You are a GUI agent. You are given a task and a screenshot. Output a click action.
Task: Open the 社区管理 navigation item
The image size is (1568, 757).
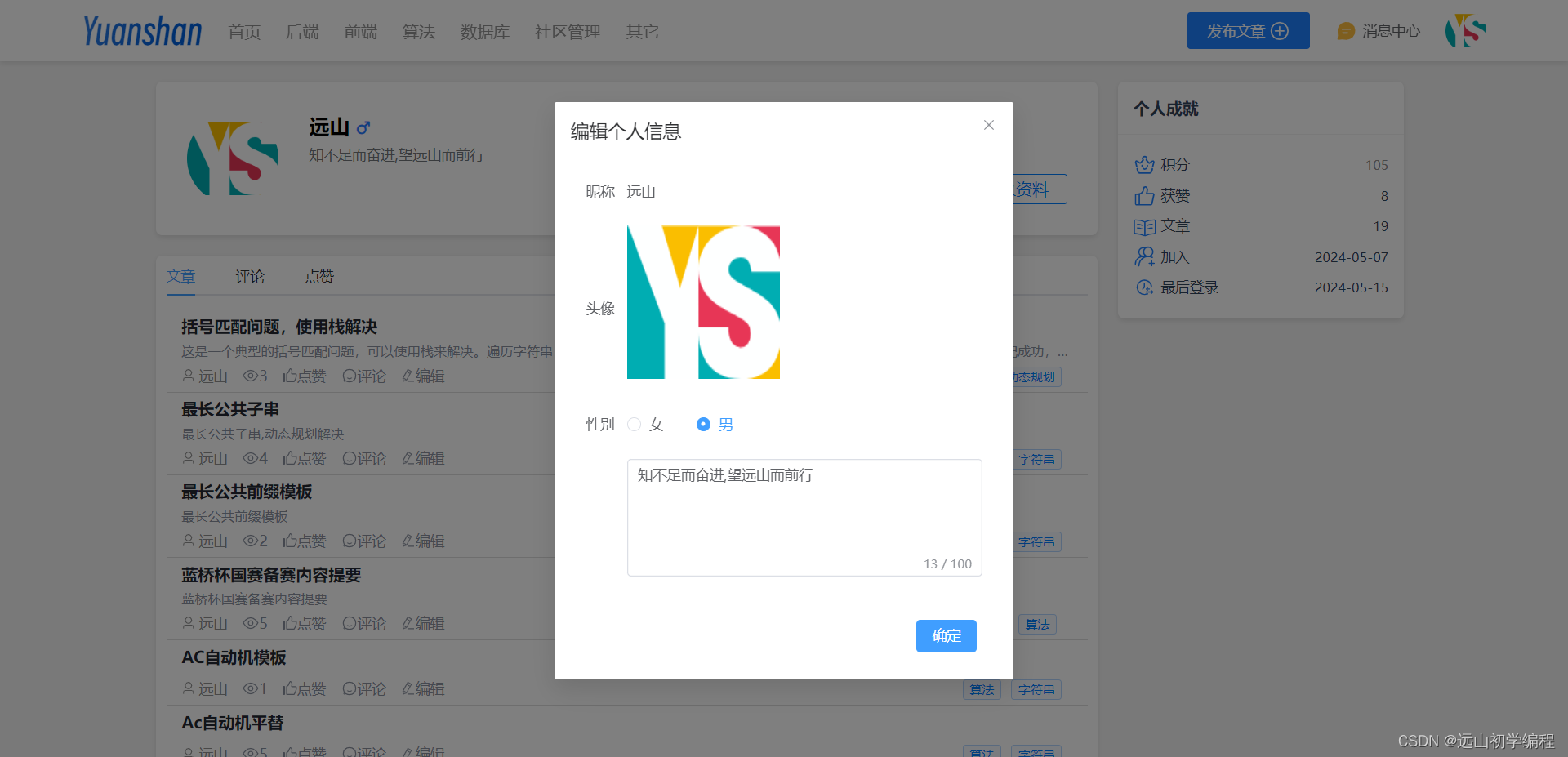click(568, 32)
